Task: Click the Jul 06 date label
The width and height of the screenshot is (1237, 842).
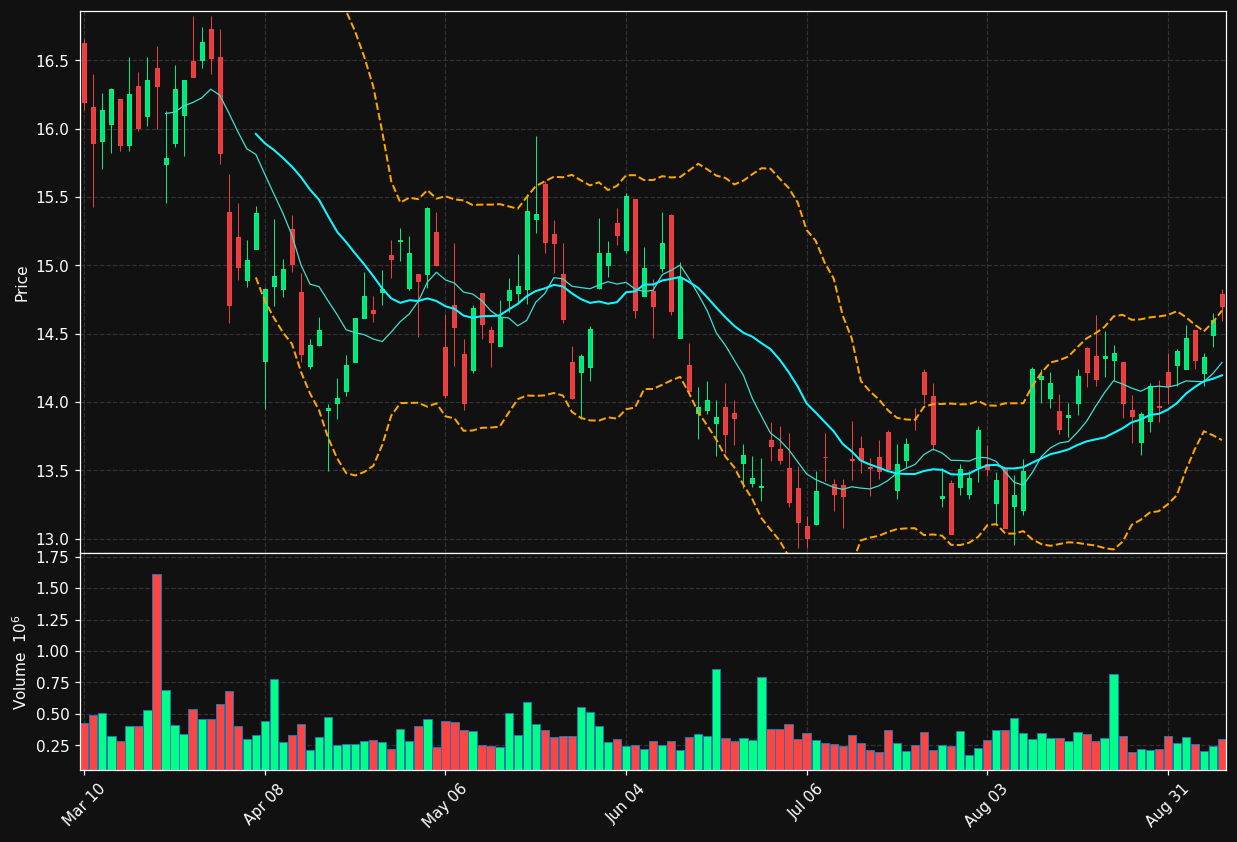Action: click(x=806, y=803)
